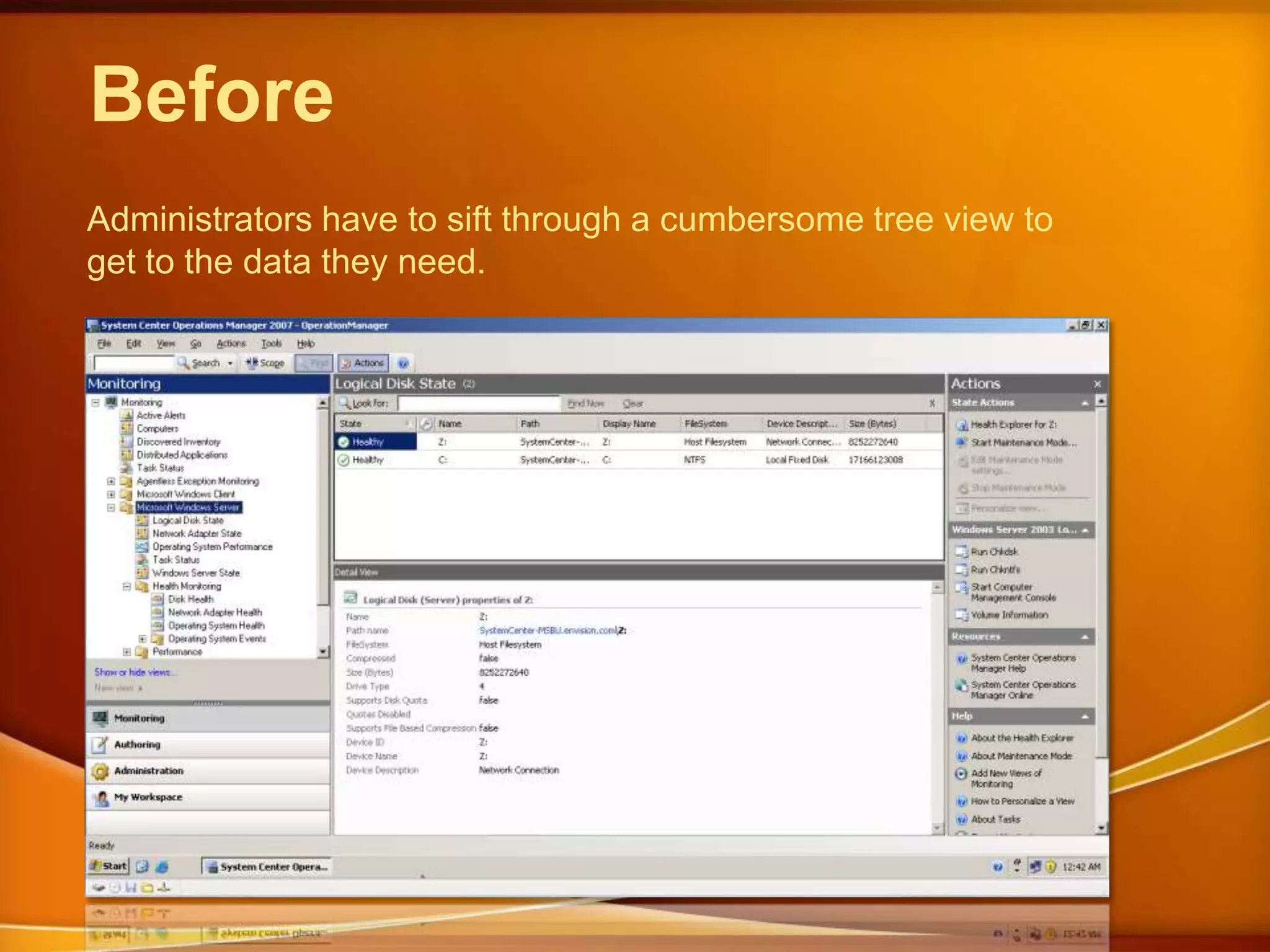The width and height of the screenshot is (1270, 952).
Task: Open the Tools menu
Action: [x=271, y=343]
